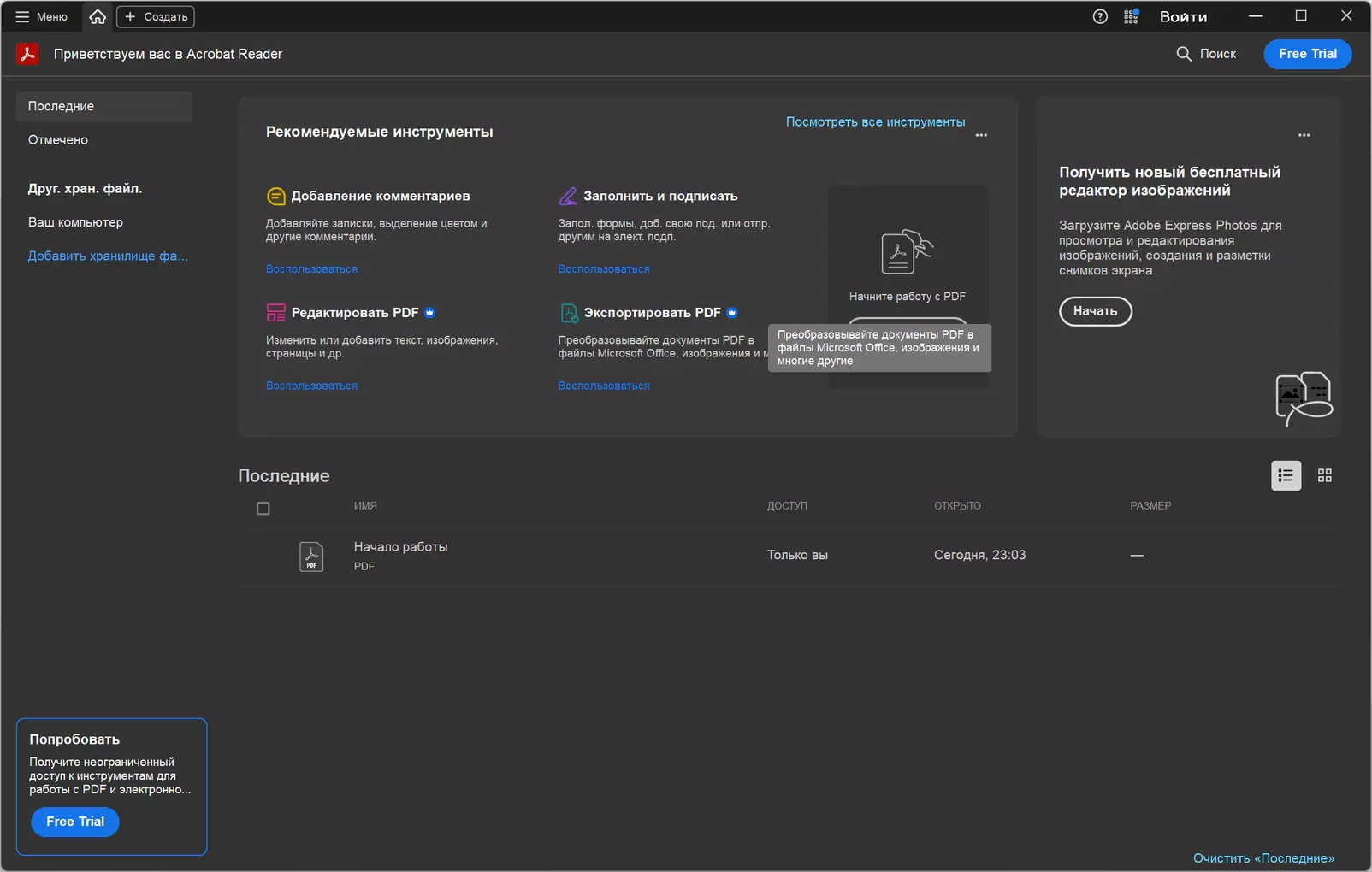The height and width of the screenshot is (872, 1372).
Task: Select Последние in the sidebar
Action: point(104,106)
